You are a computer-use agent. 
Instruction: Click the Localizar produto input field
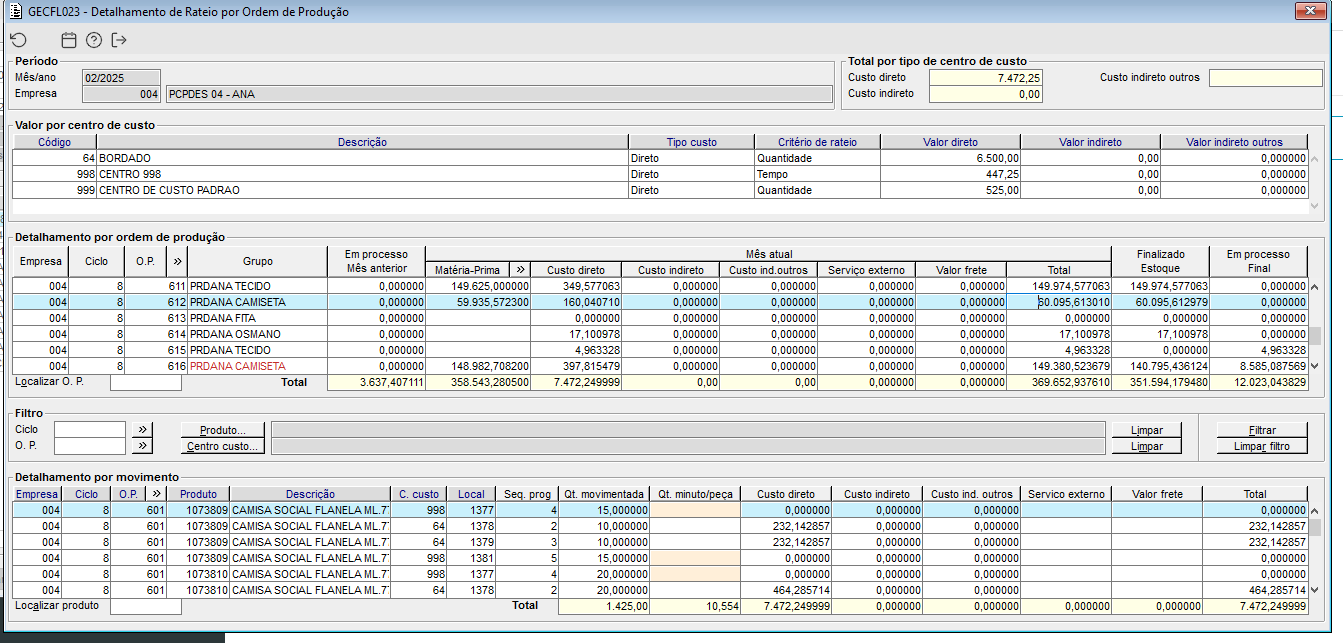tap(146, 606)
